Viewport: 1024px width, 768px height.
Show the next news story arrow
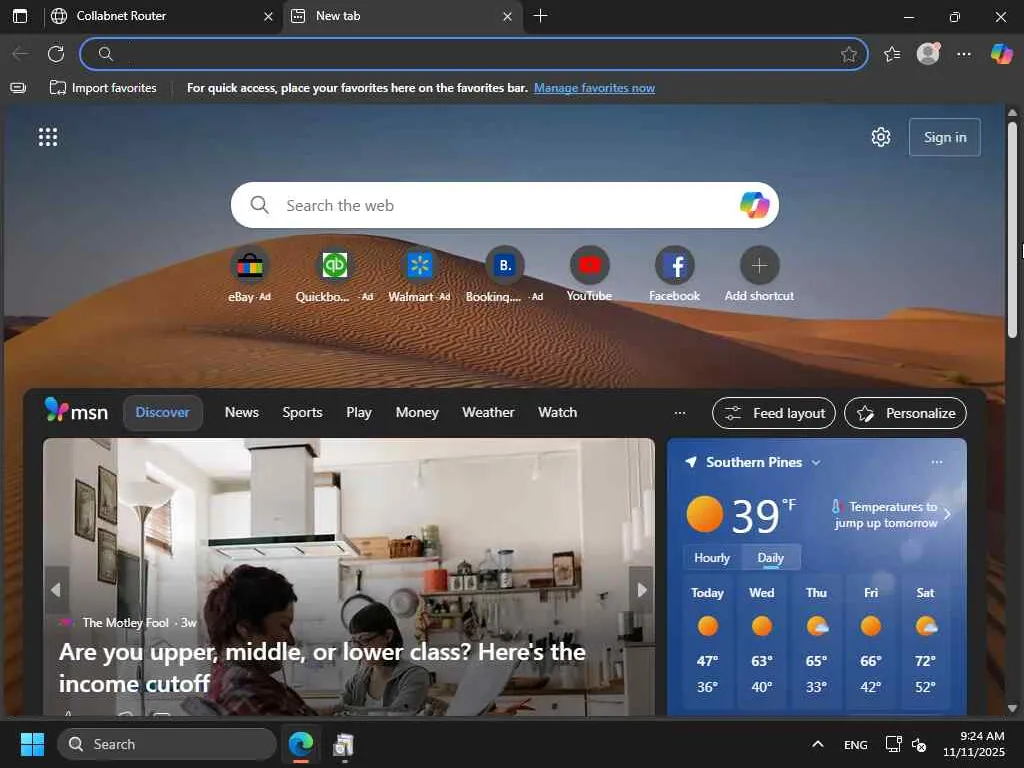(641, 590)
